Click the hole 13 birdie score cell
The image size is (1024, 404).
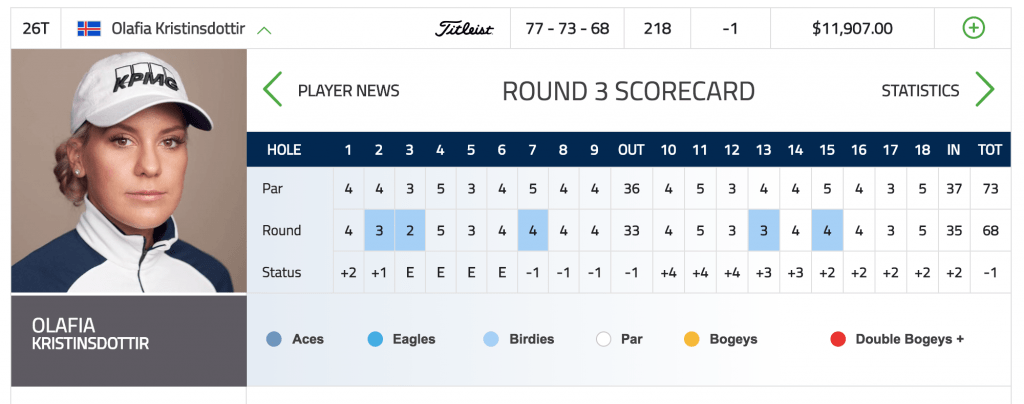(x=763, y=230)
